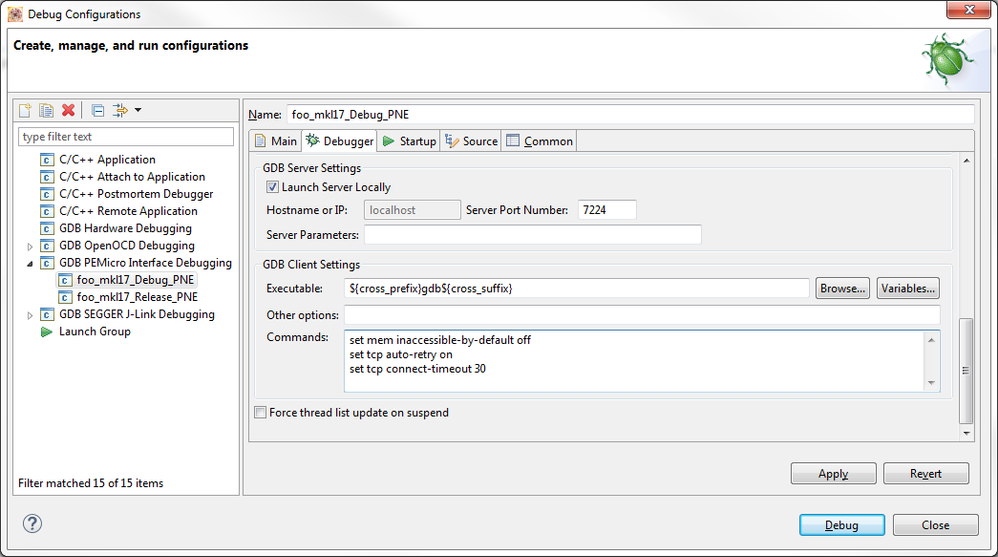Open filter dropdown arrow in toolbar
This screenshot has height=557, width=998.
138,110
